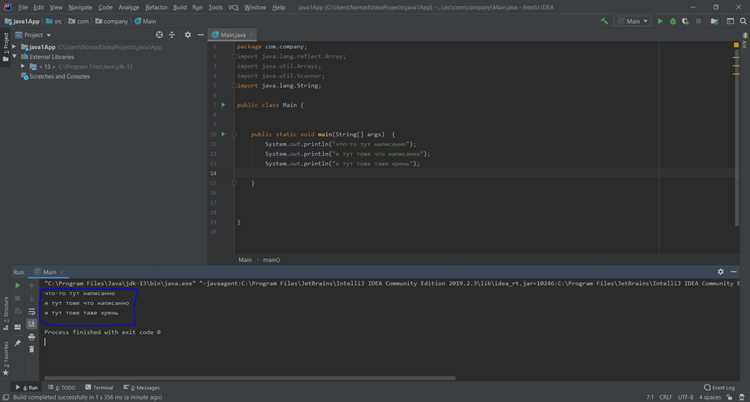Open the Tools menu
This screenshot has width=750, height=402.
[x=215, y=8]
